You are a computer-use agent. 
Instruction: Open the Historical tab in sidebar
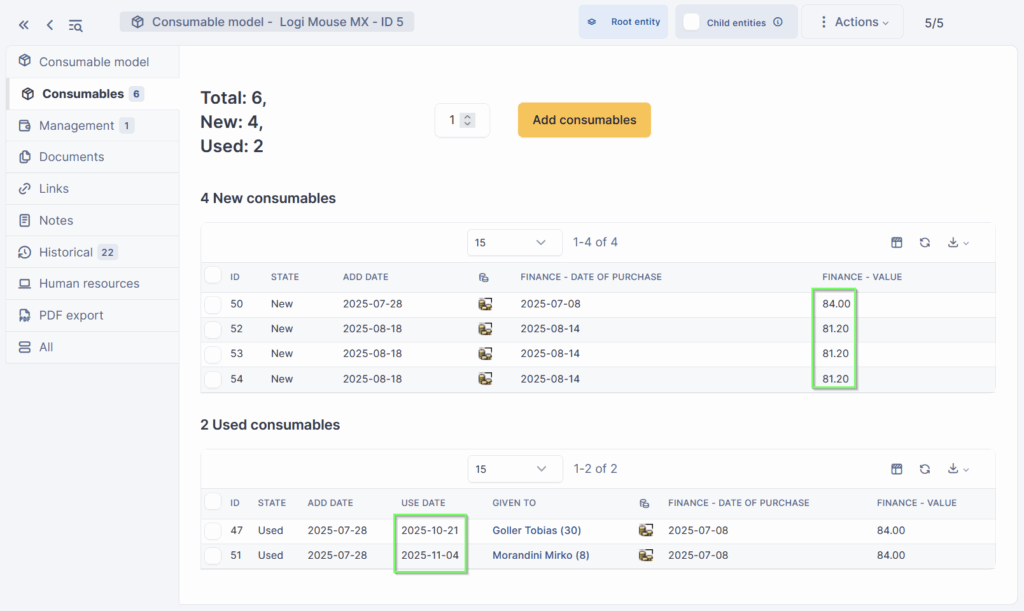coord(66,252)
